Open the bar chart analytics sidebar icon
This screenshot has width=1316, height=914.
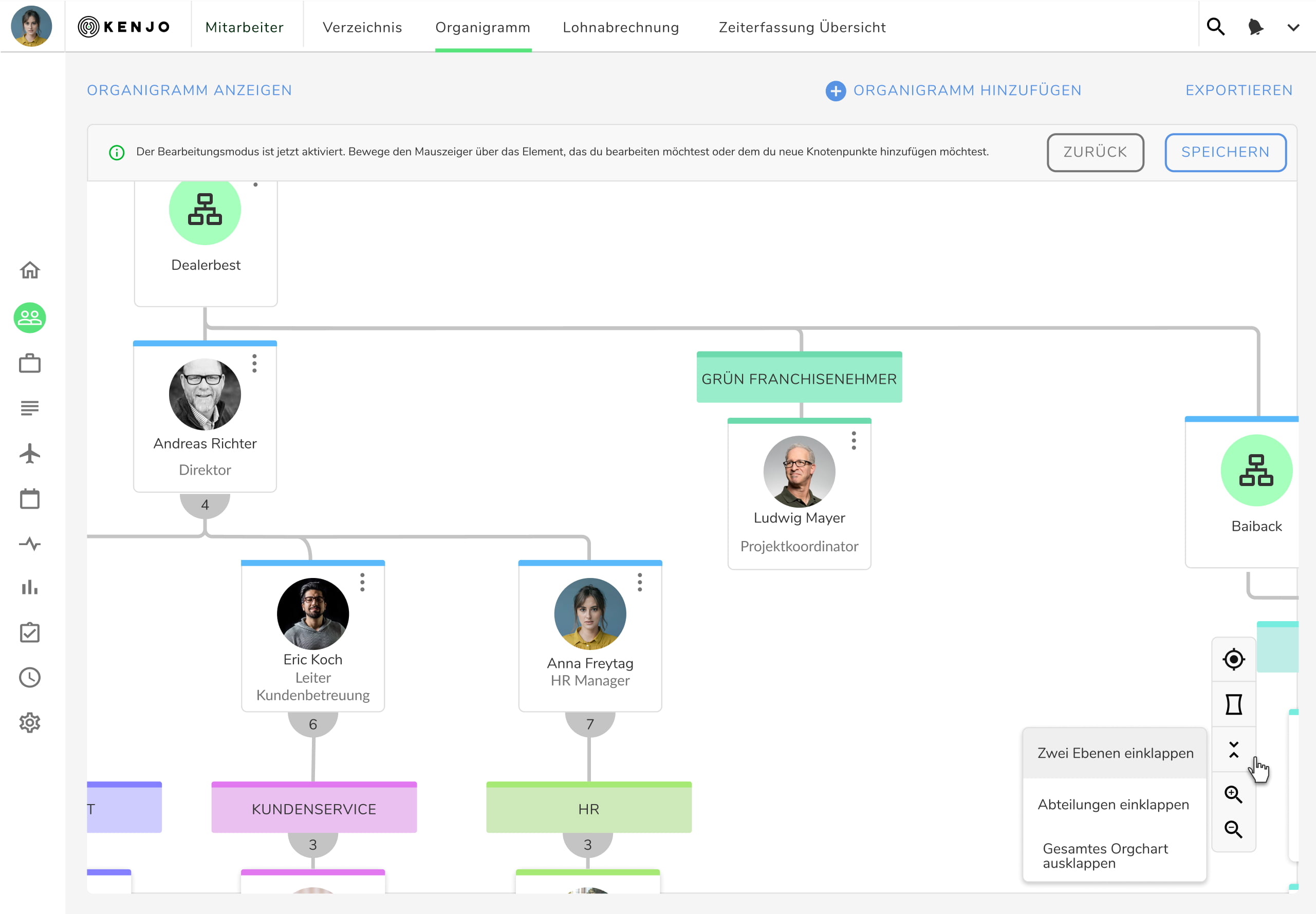point(30,588)
